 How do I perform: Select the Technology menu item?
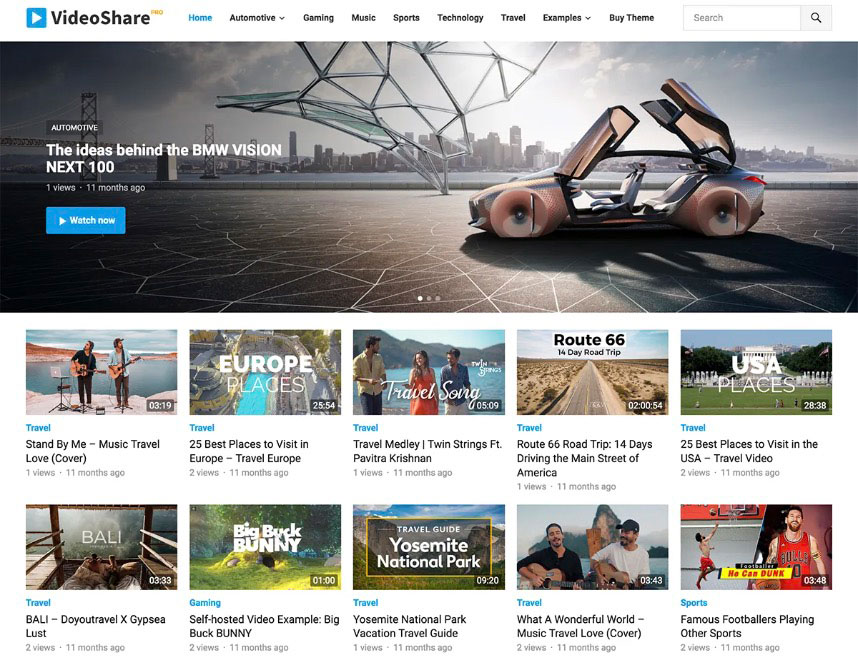click(460, 18)
